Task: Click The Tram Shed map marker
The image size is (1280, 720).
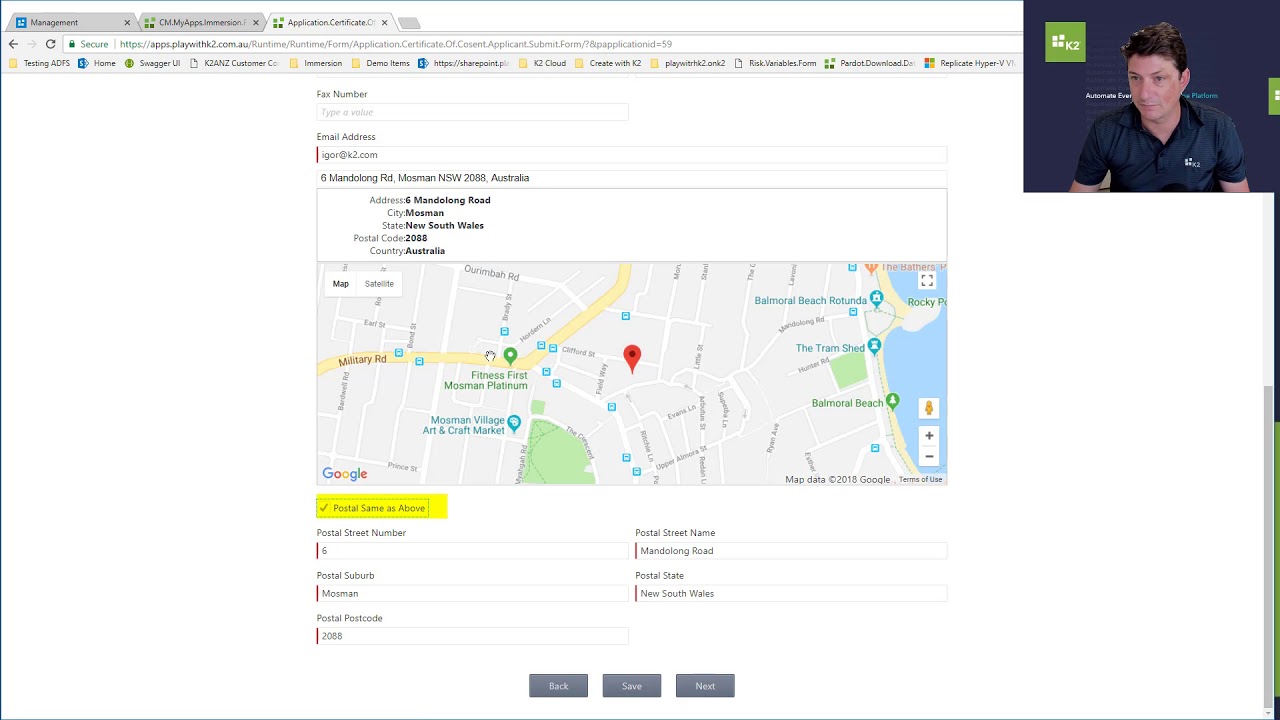Action: click(874, 346)
